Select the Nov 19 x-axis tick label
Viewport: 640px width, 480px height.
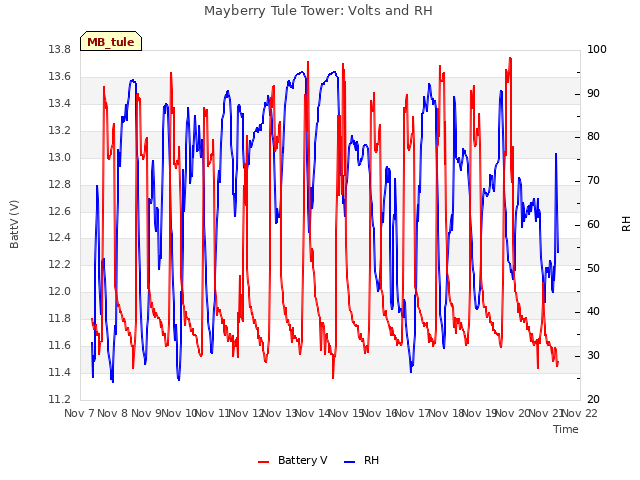(x=480, y=413)
